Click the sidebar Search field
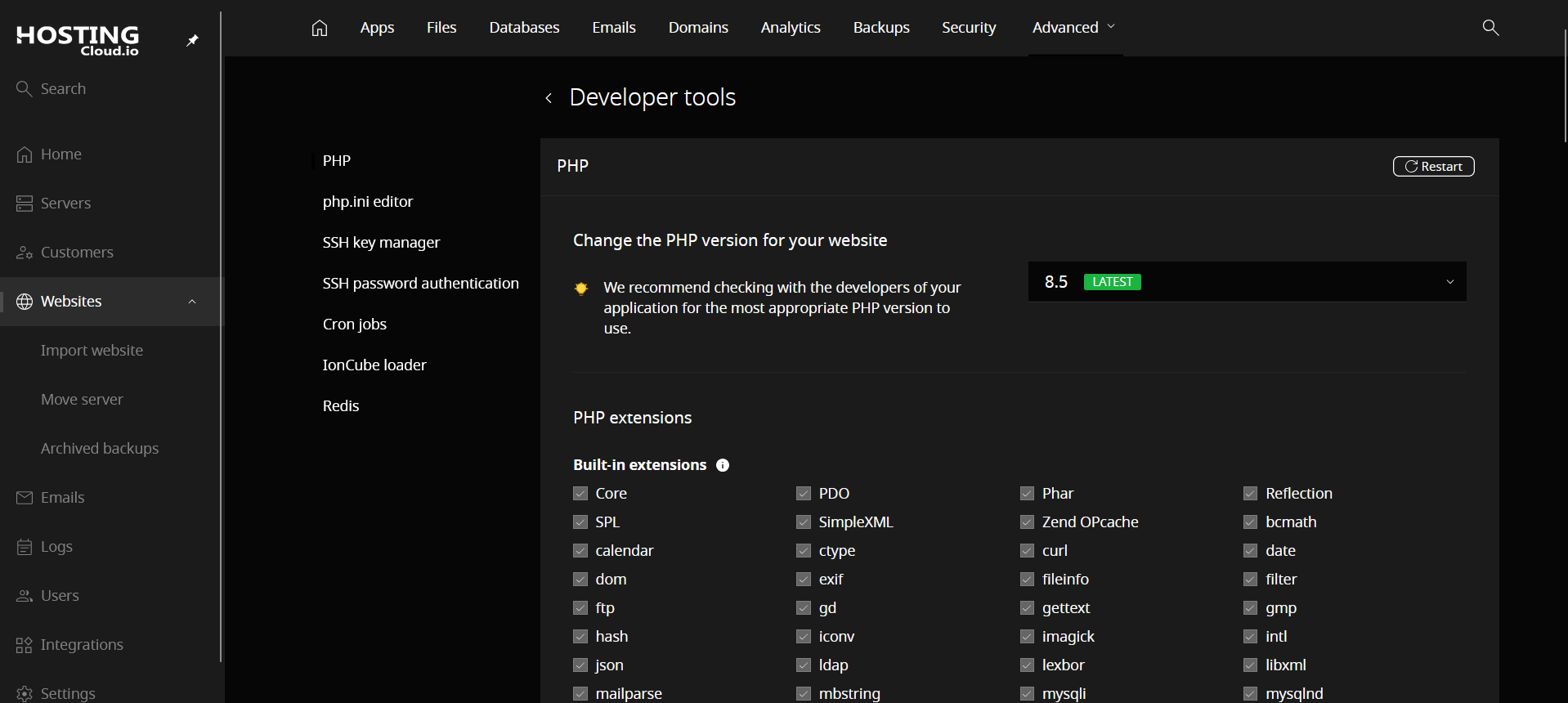The image size is (1568, 703). point(63,89)
